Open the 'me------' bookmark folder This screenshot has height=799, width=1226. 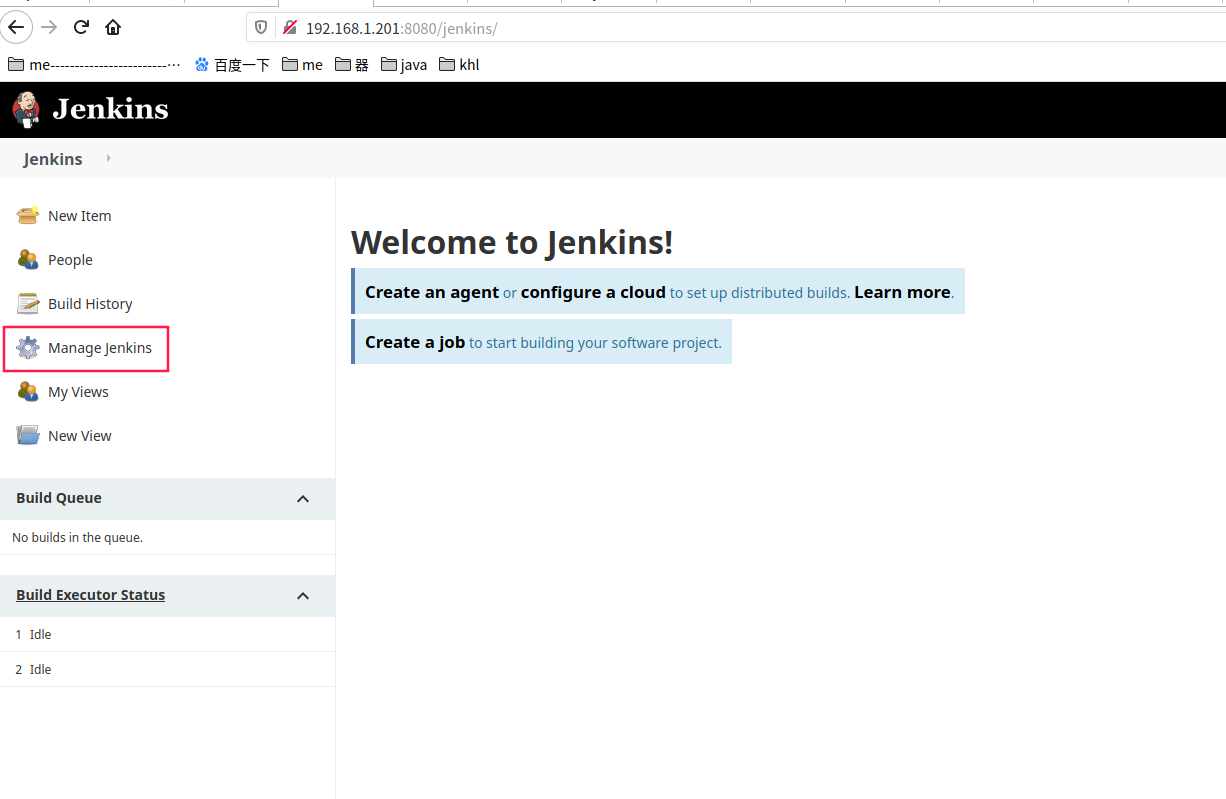coord(94,65)
